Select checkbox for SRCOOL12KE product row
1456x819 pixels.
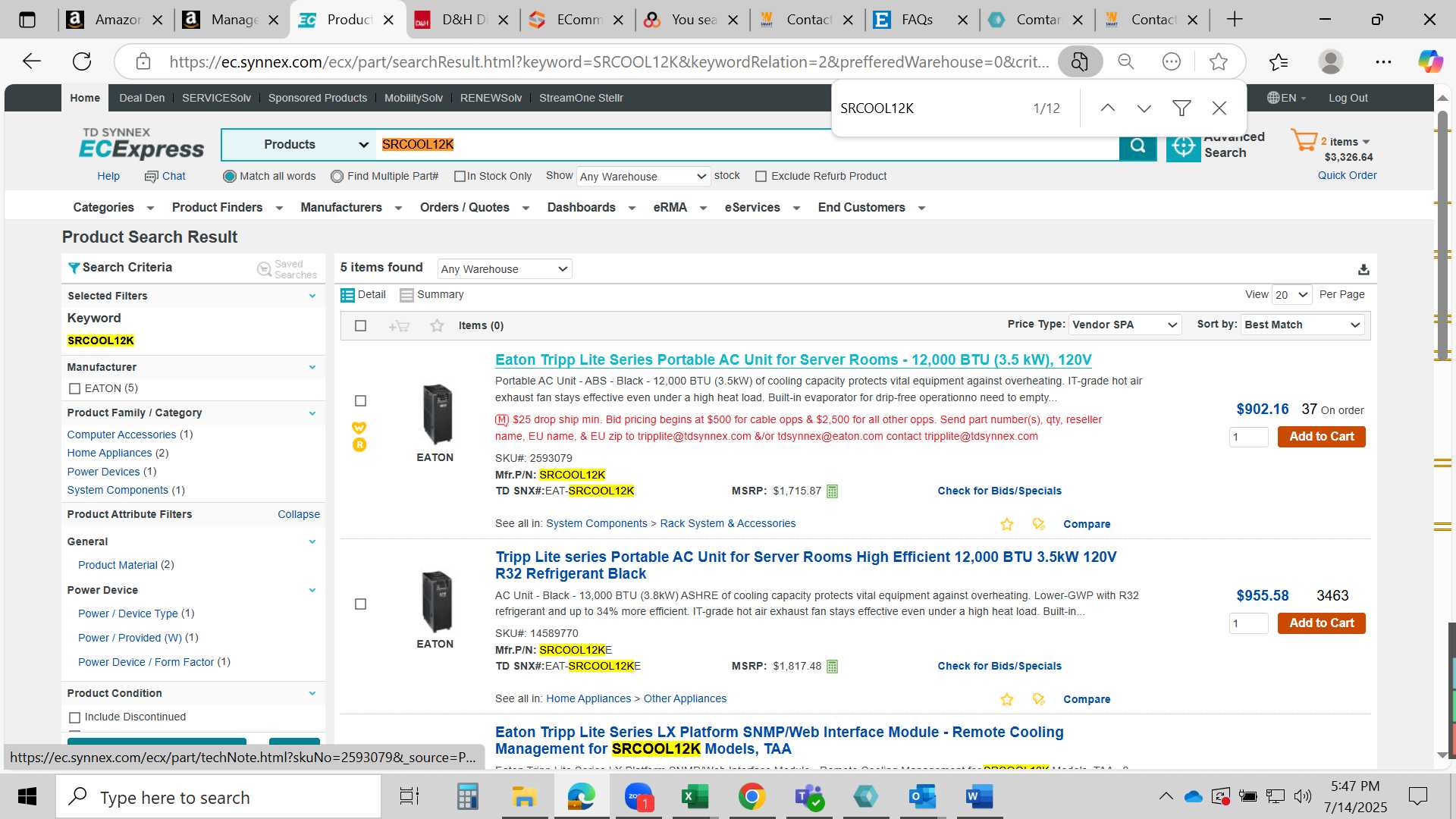[361, 604]
